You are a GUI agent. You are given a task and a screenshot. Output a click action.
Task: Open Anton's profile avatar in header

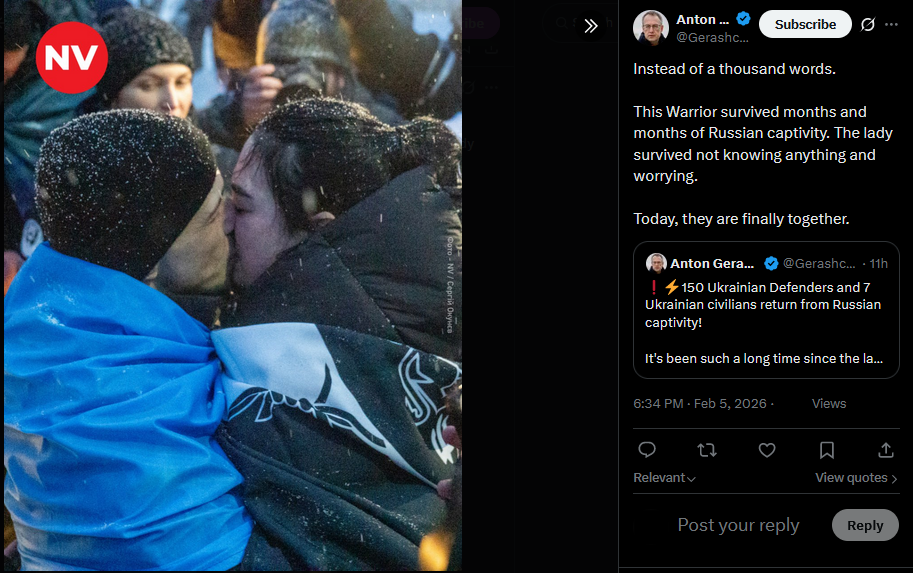(651, 28)
